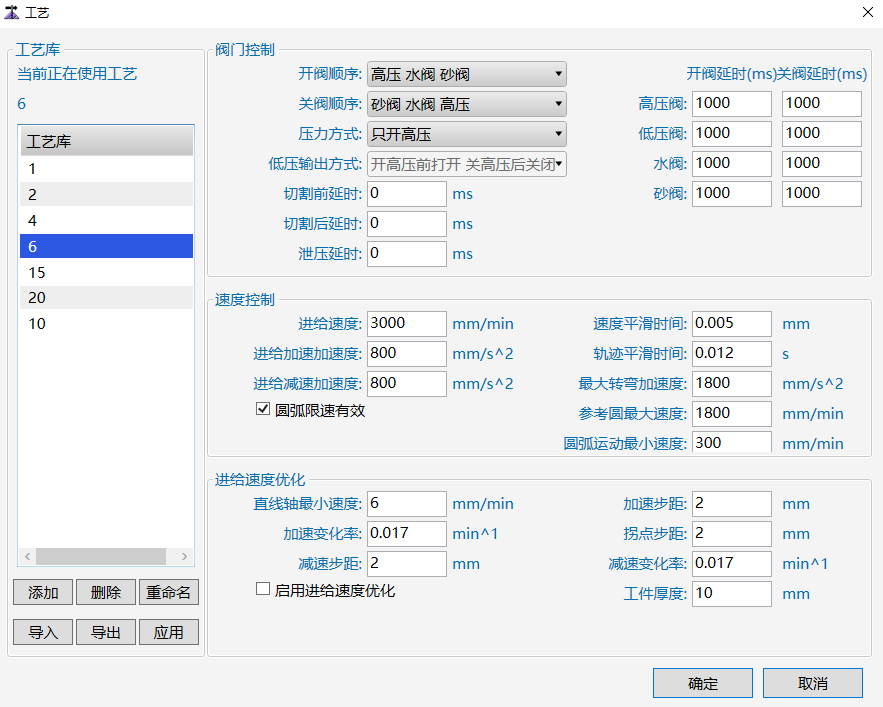This screenshot has height=707, width=883.
Task: Expand the 关阀顺序 dropdown
Action: (466, 104)
